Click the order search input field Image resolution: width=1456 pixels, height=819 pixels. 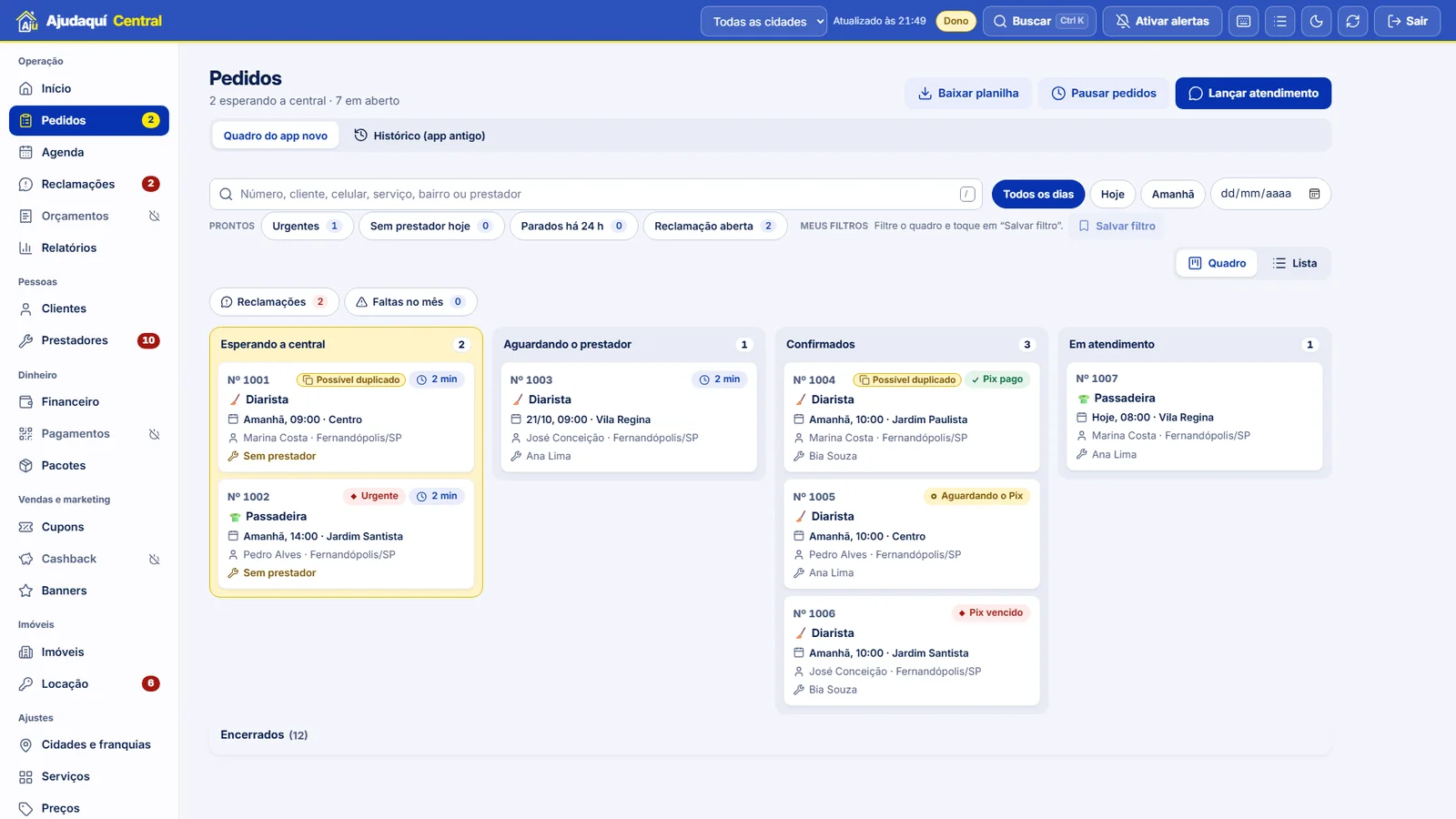(596, 194)
